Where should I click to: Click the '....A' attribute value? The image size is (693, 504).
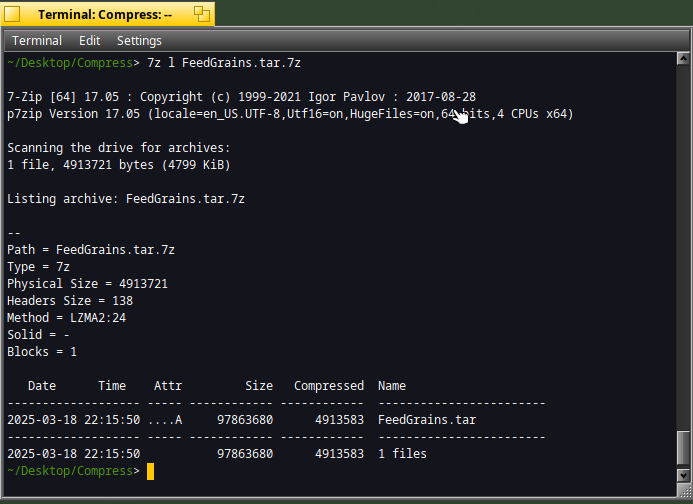point(165,420)
